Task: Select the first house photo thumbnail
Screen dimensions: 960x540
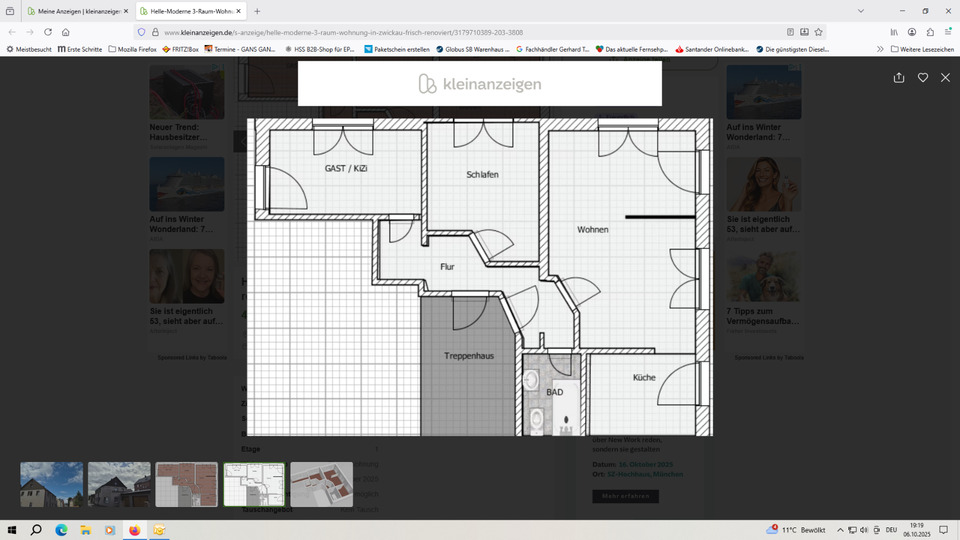Action: point(52,484)
